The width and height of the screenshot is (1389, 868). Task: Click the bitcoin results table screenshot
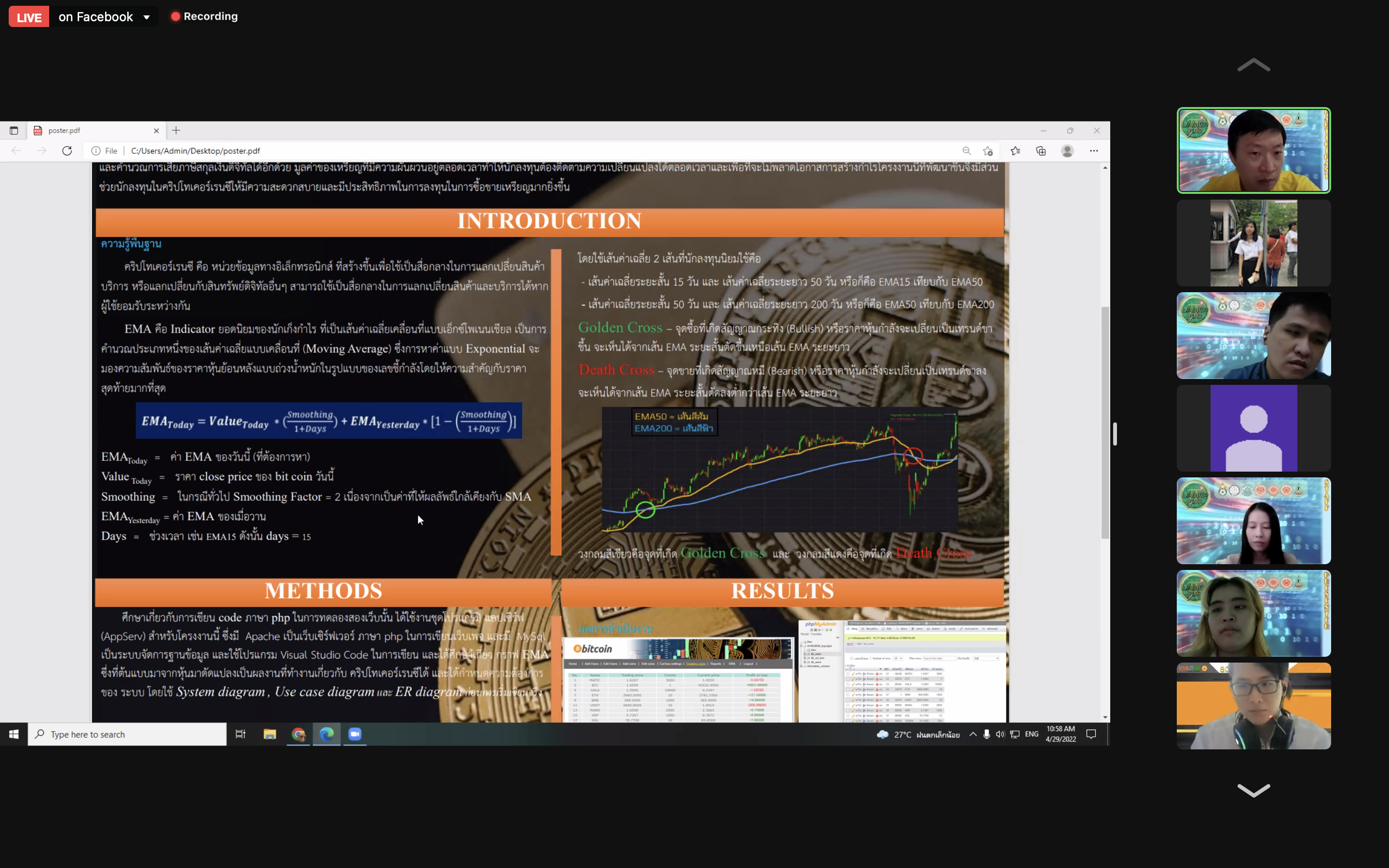coord(678,680)
